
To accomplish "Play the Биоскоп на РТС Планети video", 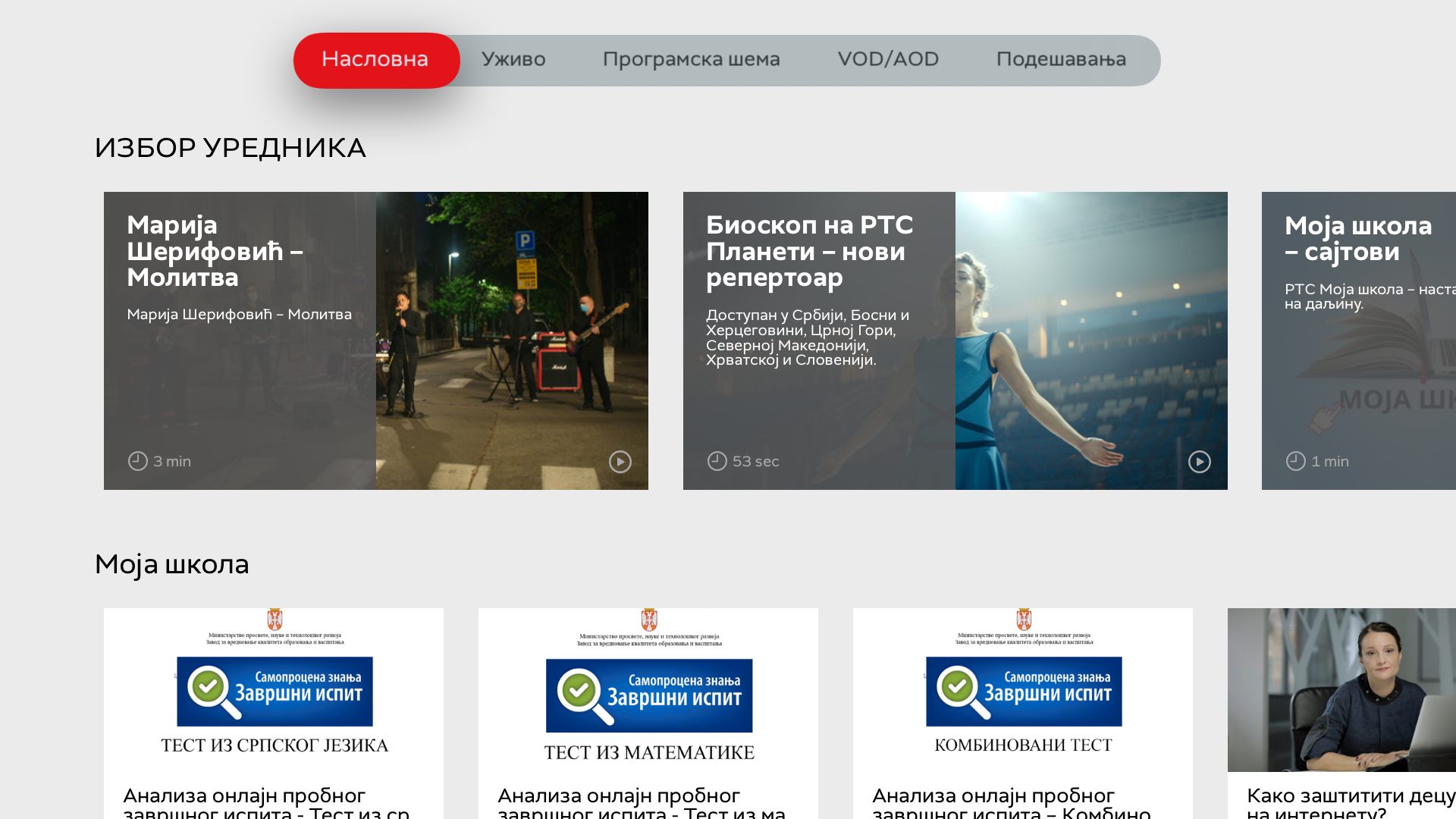I will click(x=1200, y=462).
